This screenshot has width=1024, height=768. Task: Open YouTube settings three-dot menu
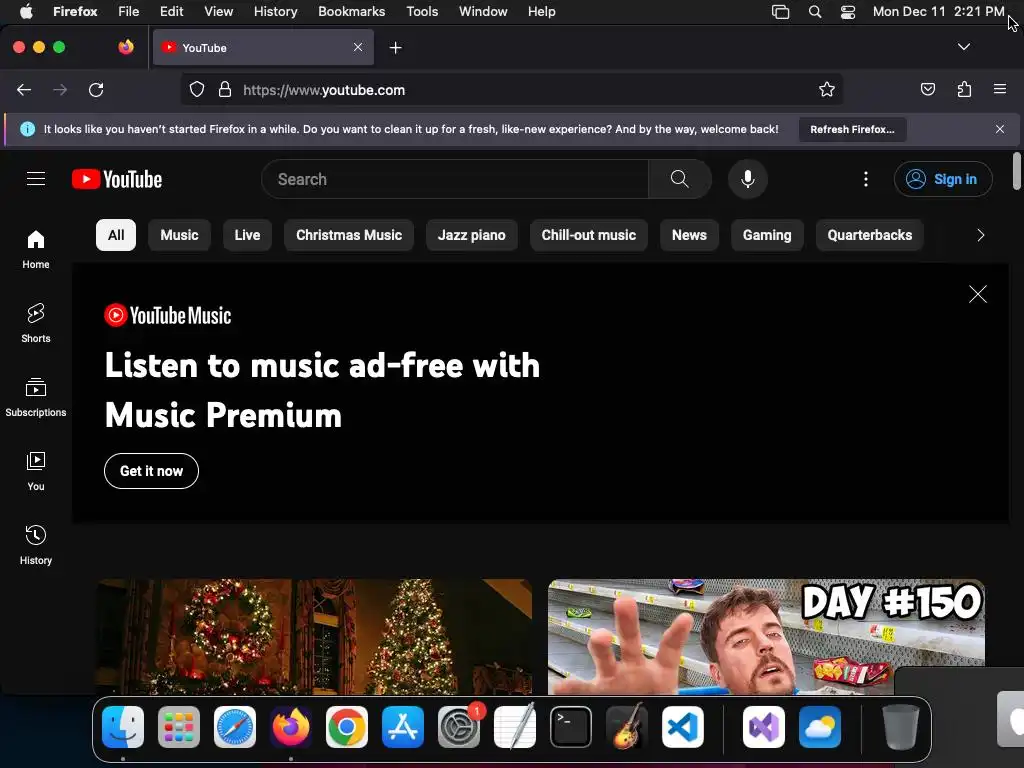[866, 179]
